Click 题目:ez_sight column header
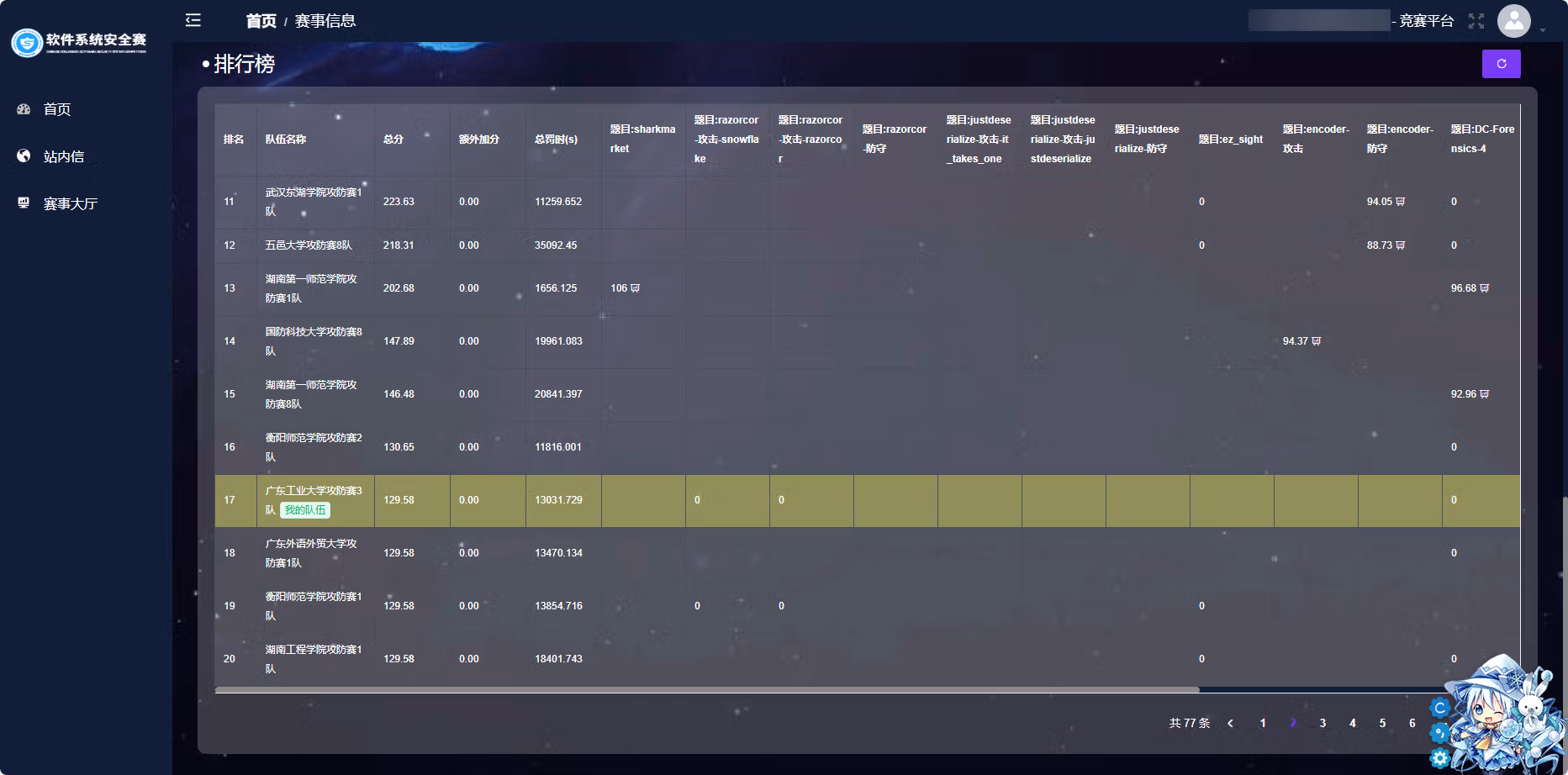Screen dimensions: 1568x775 tap(1231, 140)
